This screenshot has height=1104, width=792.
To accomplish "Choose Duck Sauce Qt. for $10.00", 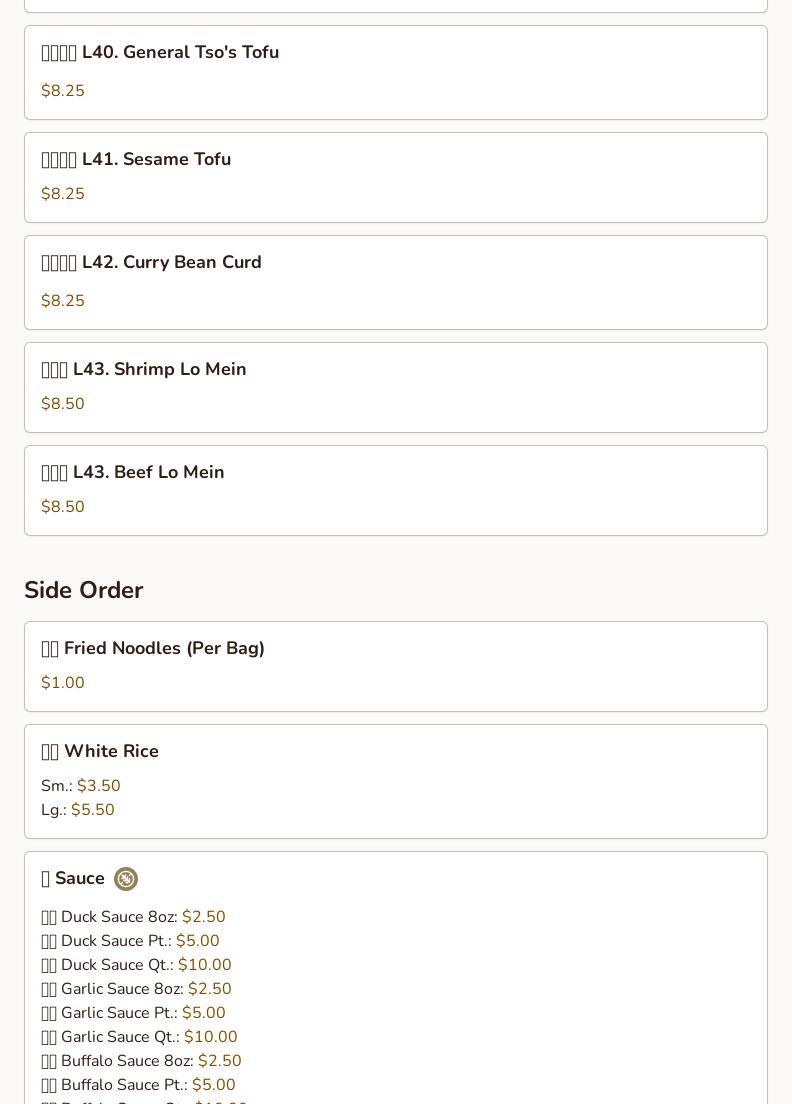I will coord(136,965).
